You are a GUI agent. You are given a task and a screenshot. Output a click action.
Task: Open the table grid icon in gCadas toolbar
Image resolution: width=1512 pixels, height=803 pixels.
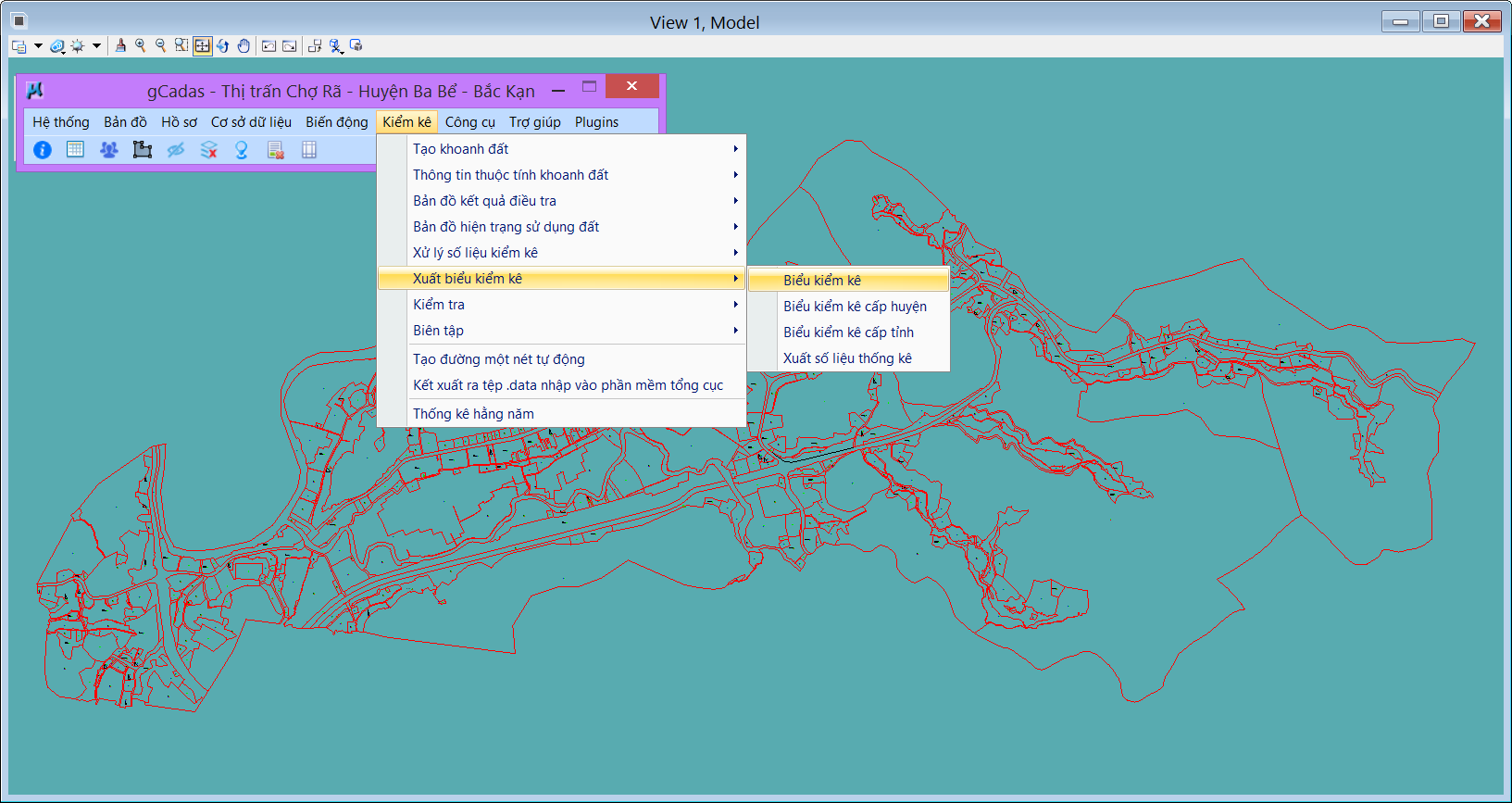[76, 150]
